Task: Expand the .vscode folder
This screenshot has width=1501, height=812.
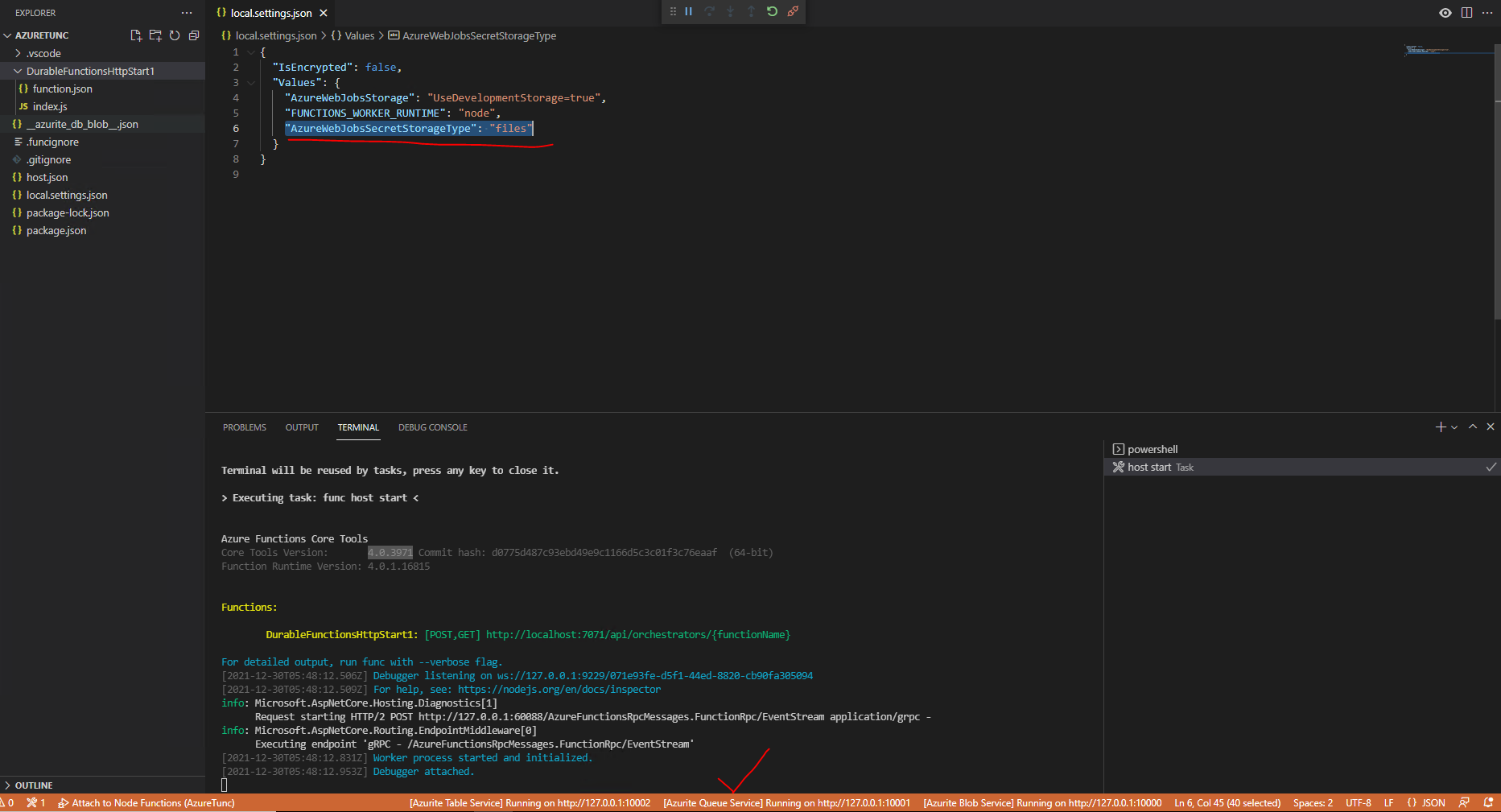Action: (x=102, y=53)
